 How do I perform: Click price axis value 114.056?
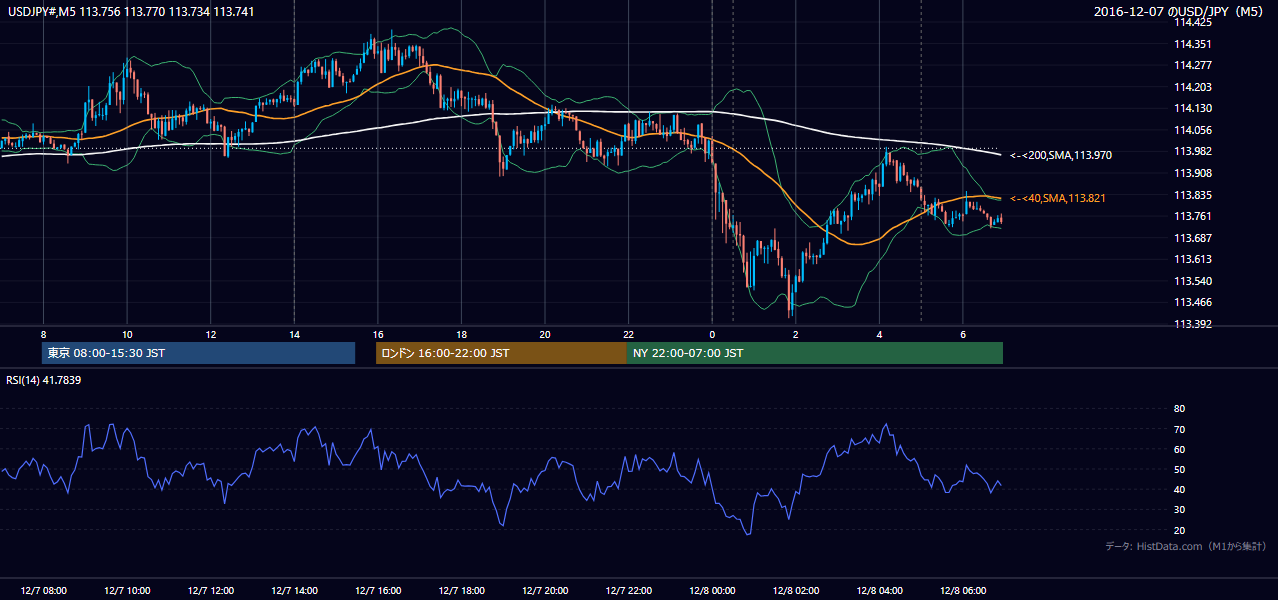1193,130
